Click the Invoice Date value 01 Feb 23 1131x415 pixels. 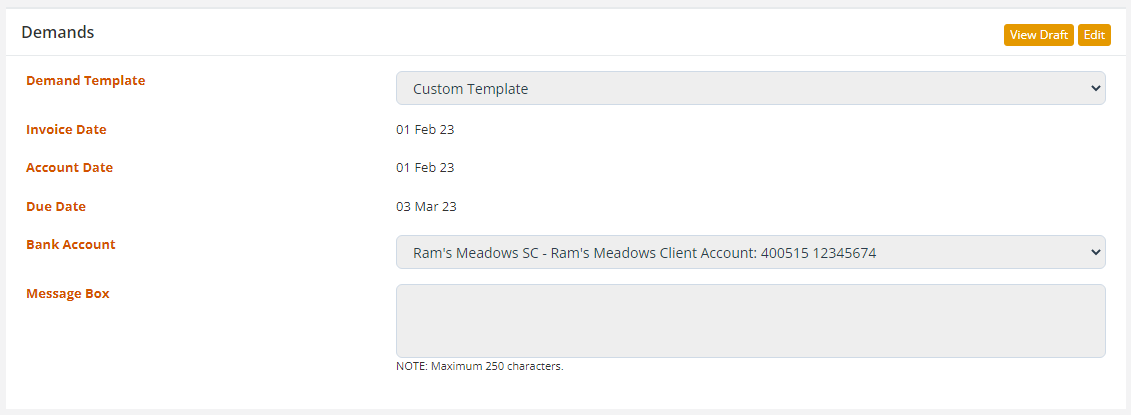[425, 130]
